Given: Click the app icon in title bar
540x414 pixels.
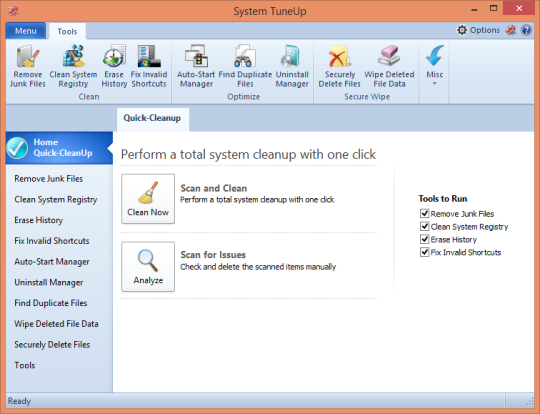Looking at the screenshot, I should tap(13, 11).
